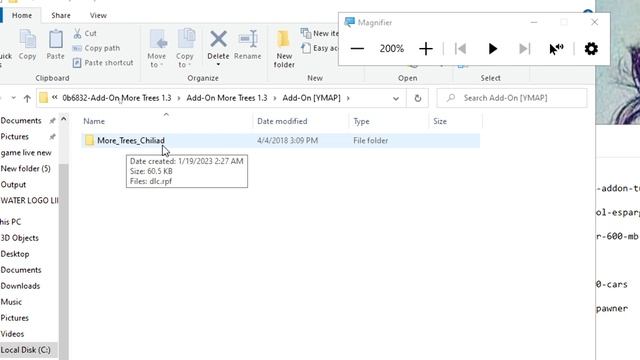Zoom in with Magnifier plus button
The width and height of the screenshot is (640, 360).
click(426, 49)
